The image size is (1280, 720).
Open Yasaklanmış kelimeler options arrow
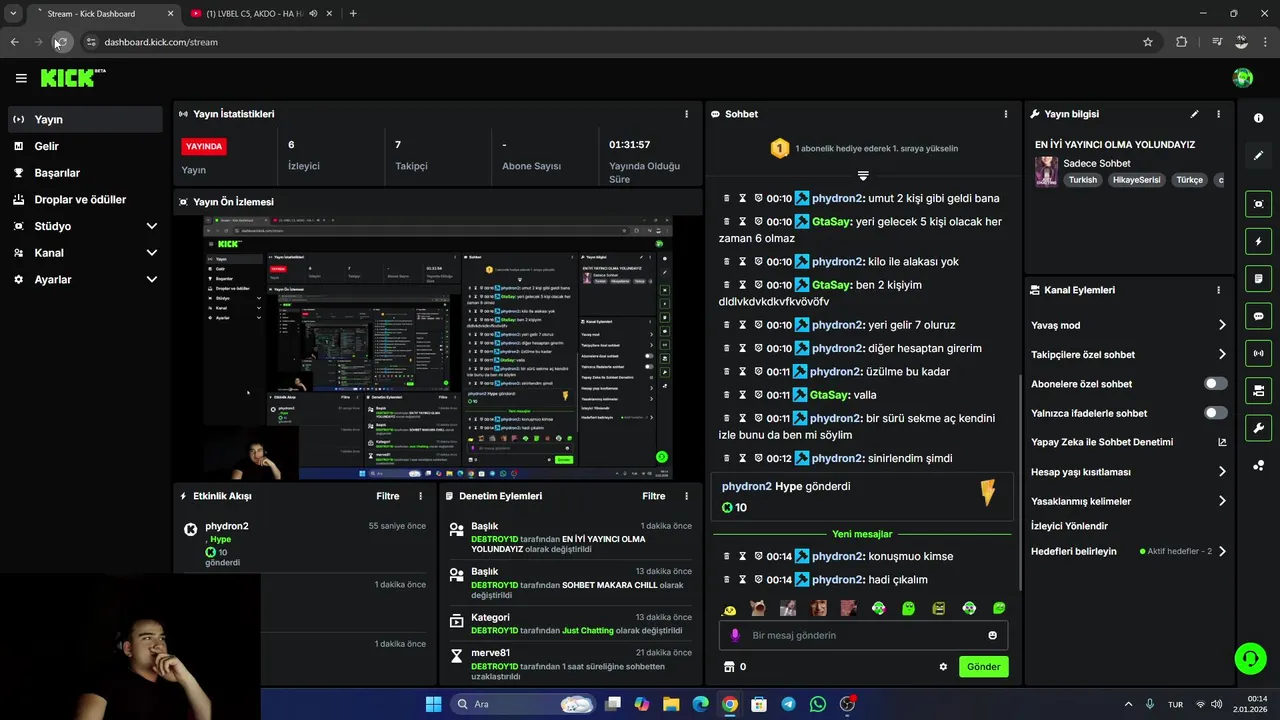tap(1222, 501)
